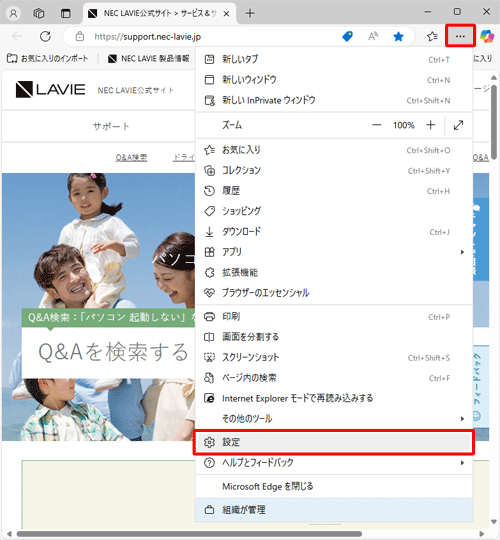This screenshot has height=540, width=500.
Task: Click the family hero banner image
Action: point(98,241)
